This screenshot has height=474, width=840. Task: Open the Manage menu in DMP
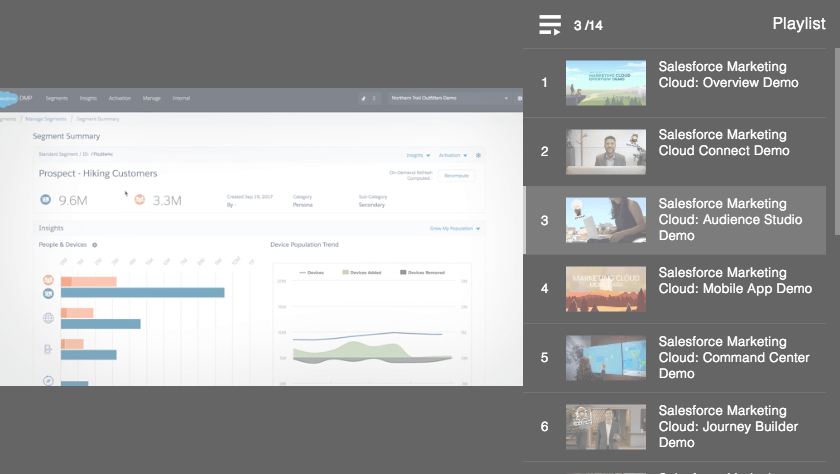(152, 98)
